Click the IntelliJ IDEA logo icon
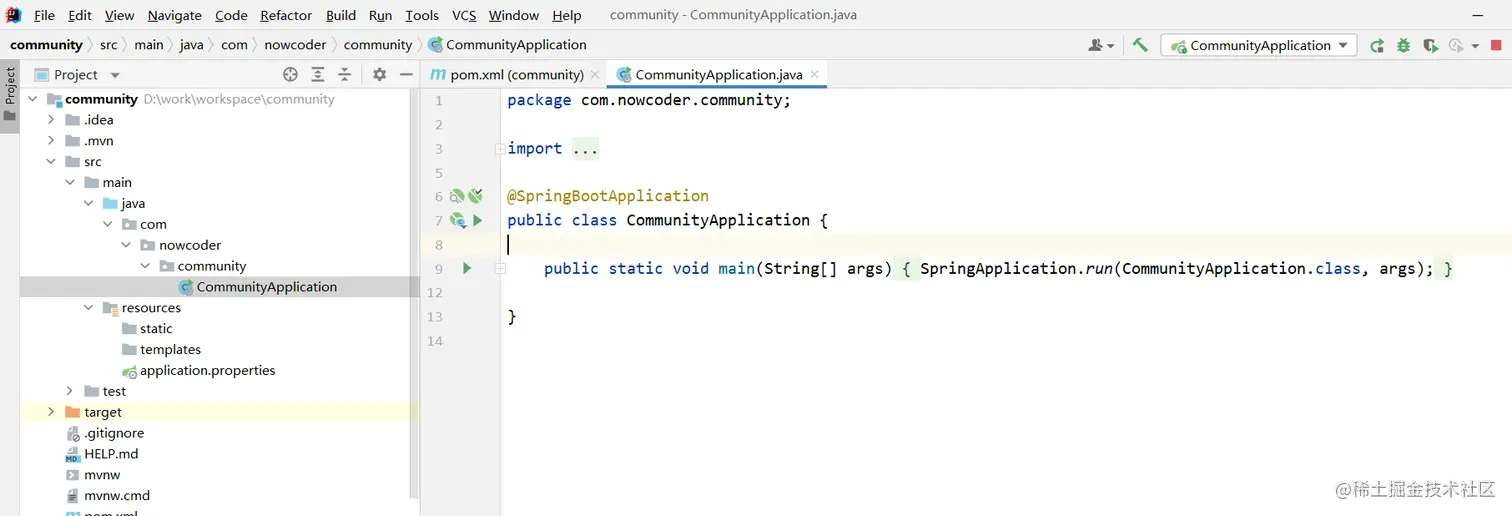1512x516 pixels. tap(14, 15)
